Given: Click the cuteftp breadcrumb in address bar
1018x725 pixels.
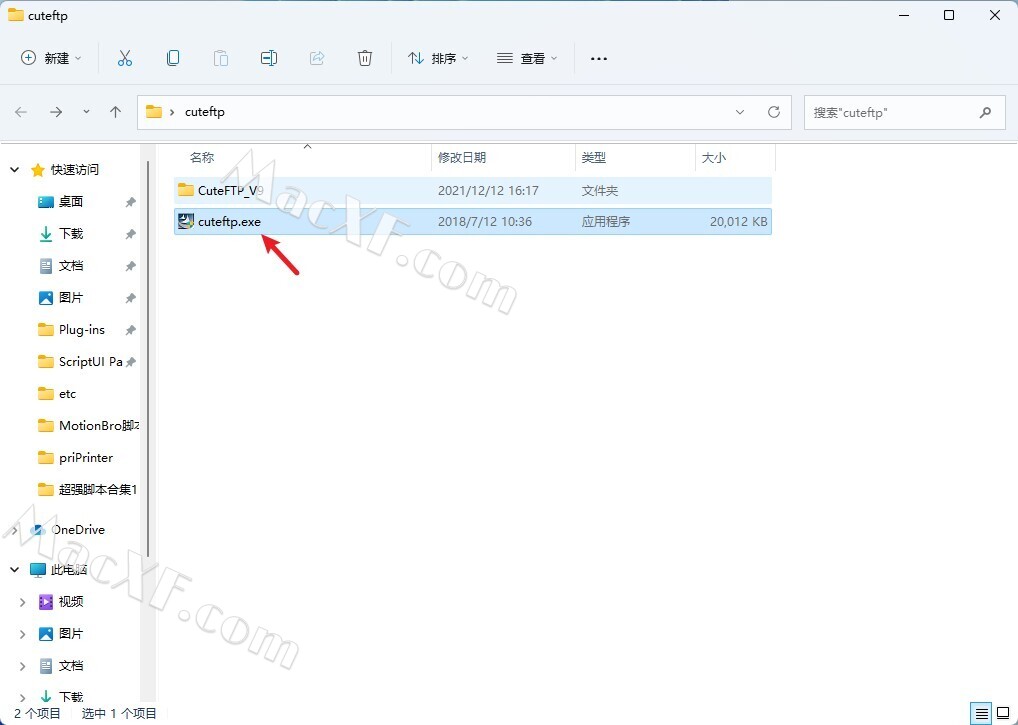Looking at the screenshot, I should pyautogui.click(x=205, y=112).
